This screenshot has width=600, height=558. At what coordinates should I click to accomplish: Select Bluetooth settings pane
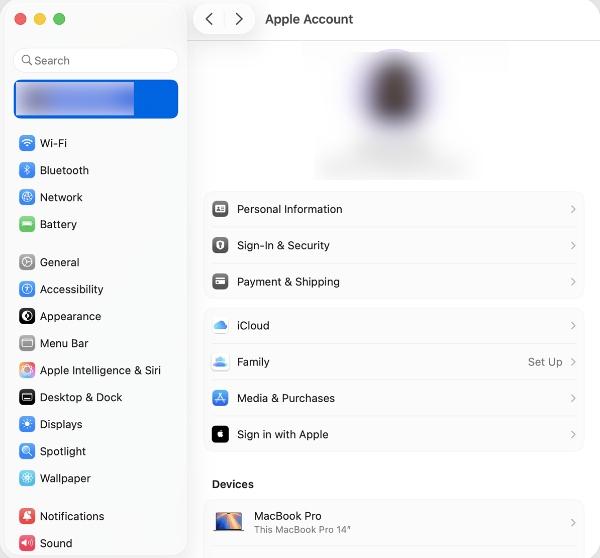(96, 170)
